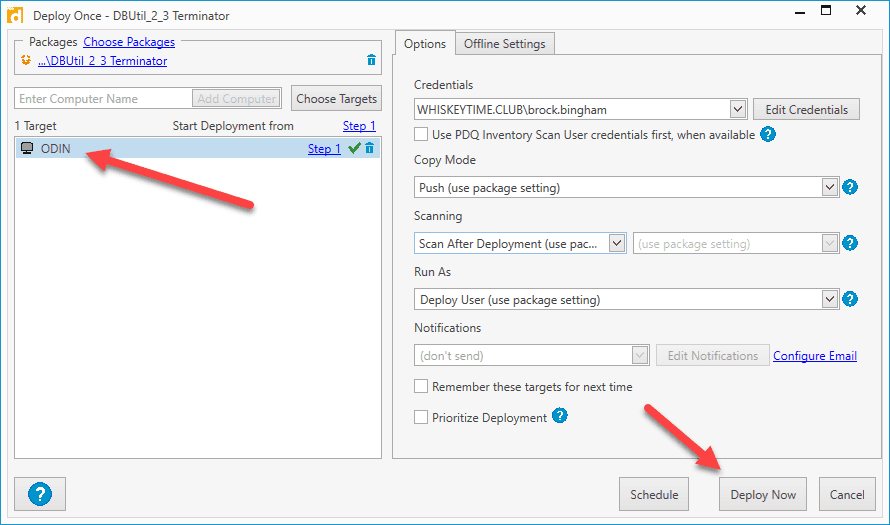Click Step 1 link in Start Deployment header
890x525 pixels.
(359, 125)
